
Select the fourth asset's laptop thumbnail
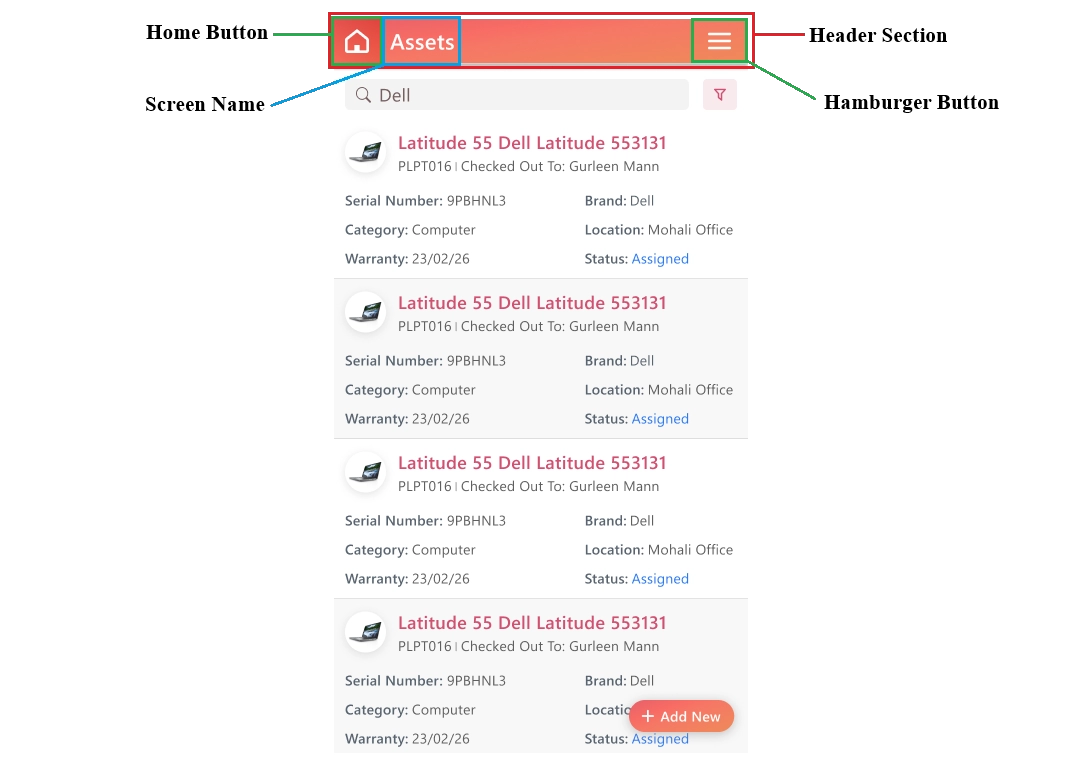coord(365,632)
